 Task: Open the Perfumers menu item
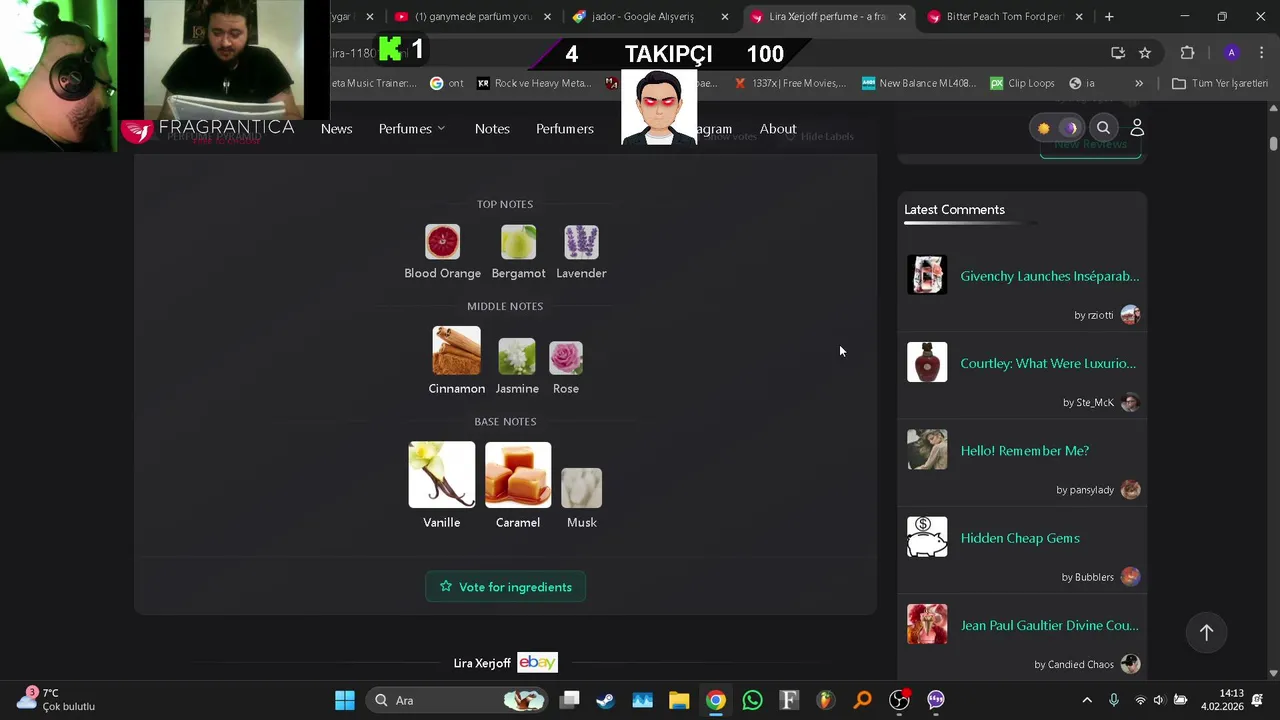(565, 129)
